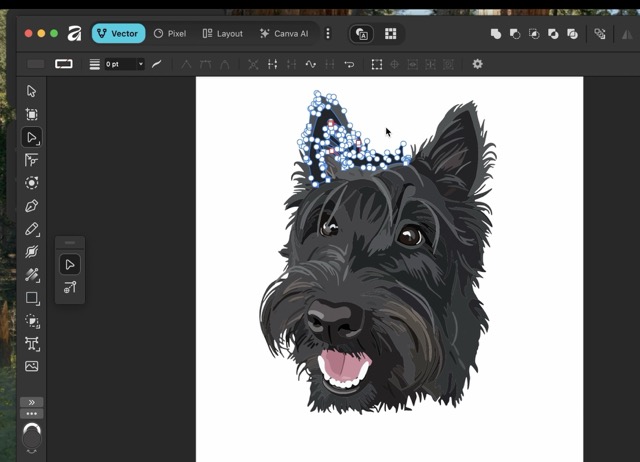Click the Xor boolean operation icon
Image resolution: width=640 pixels, height=462 pixels.
(x=553, y=34)
